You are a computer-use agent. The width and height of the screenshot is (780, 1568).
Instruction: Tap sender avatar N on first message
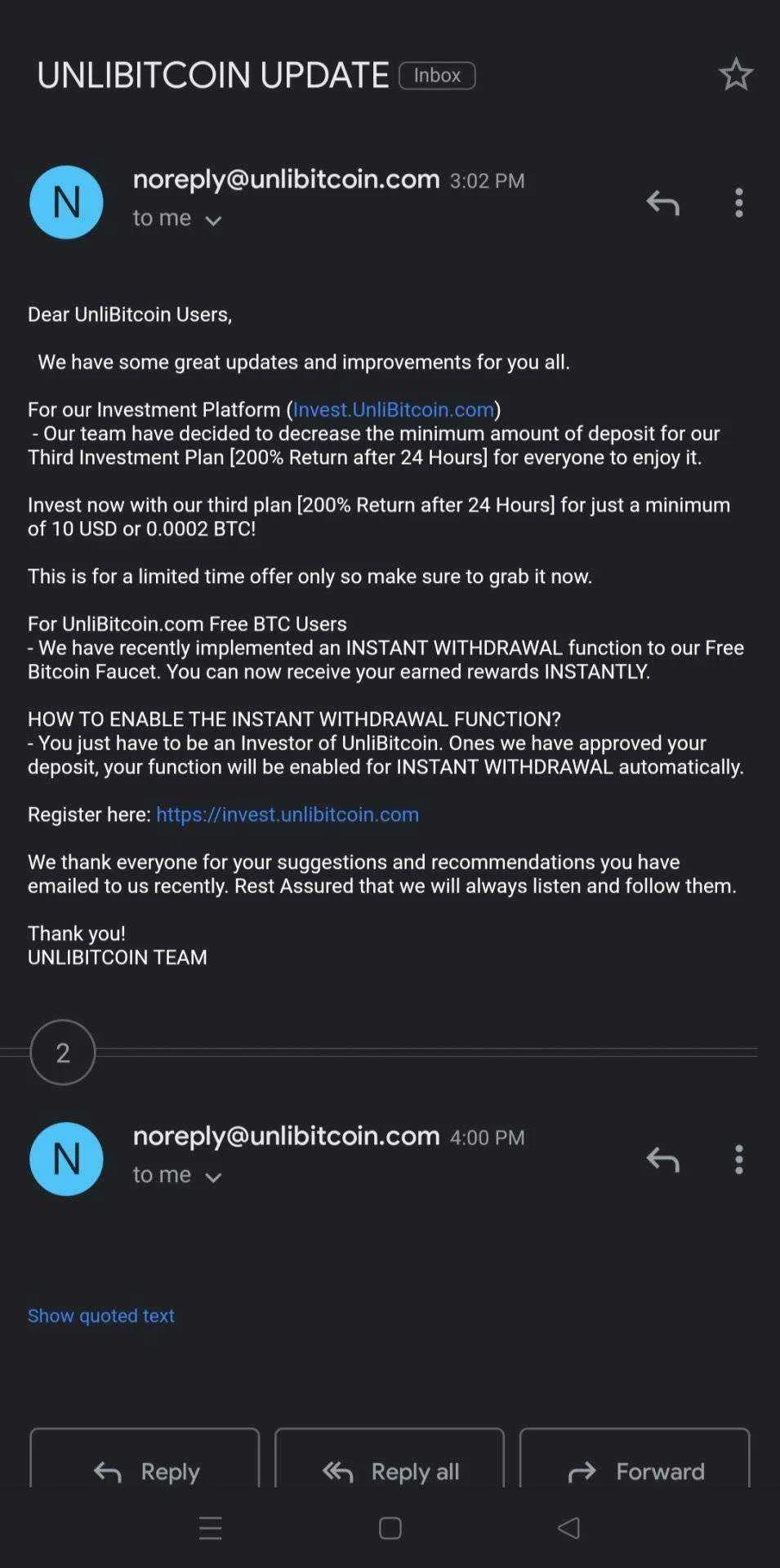pyautogui.click(x=66, y=202)
